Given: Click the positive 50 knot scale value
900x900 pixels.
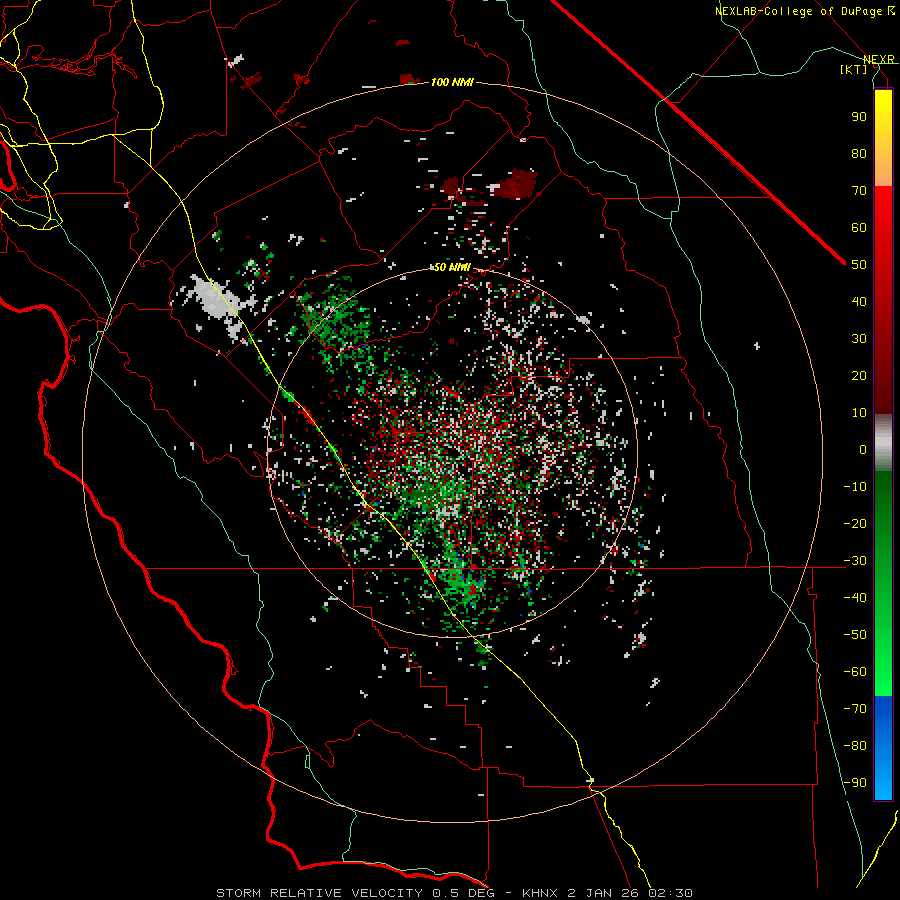Looking at the screenshot, I should coord(859,265).
